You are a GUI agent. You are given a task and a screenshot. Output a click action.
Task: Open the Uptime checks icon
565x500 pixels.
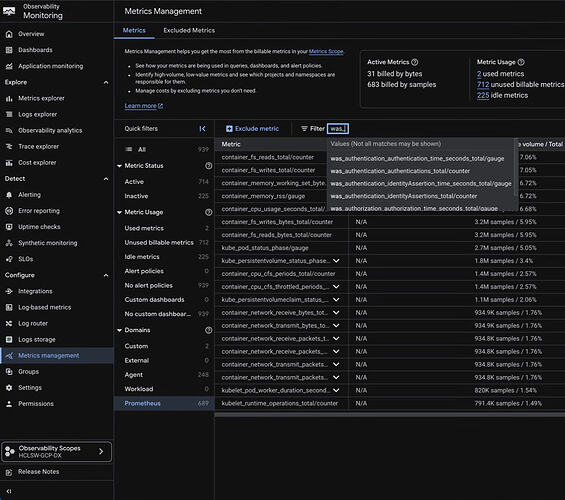click(x=9, y=227)
